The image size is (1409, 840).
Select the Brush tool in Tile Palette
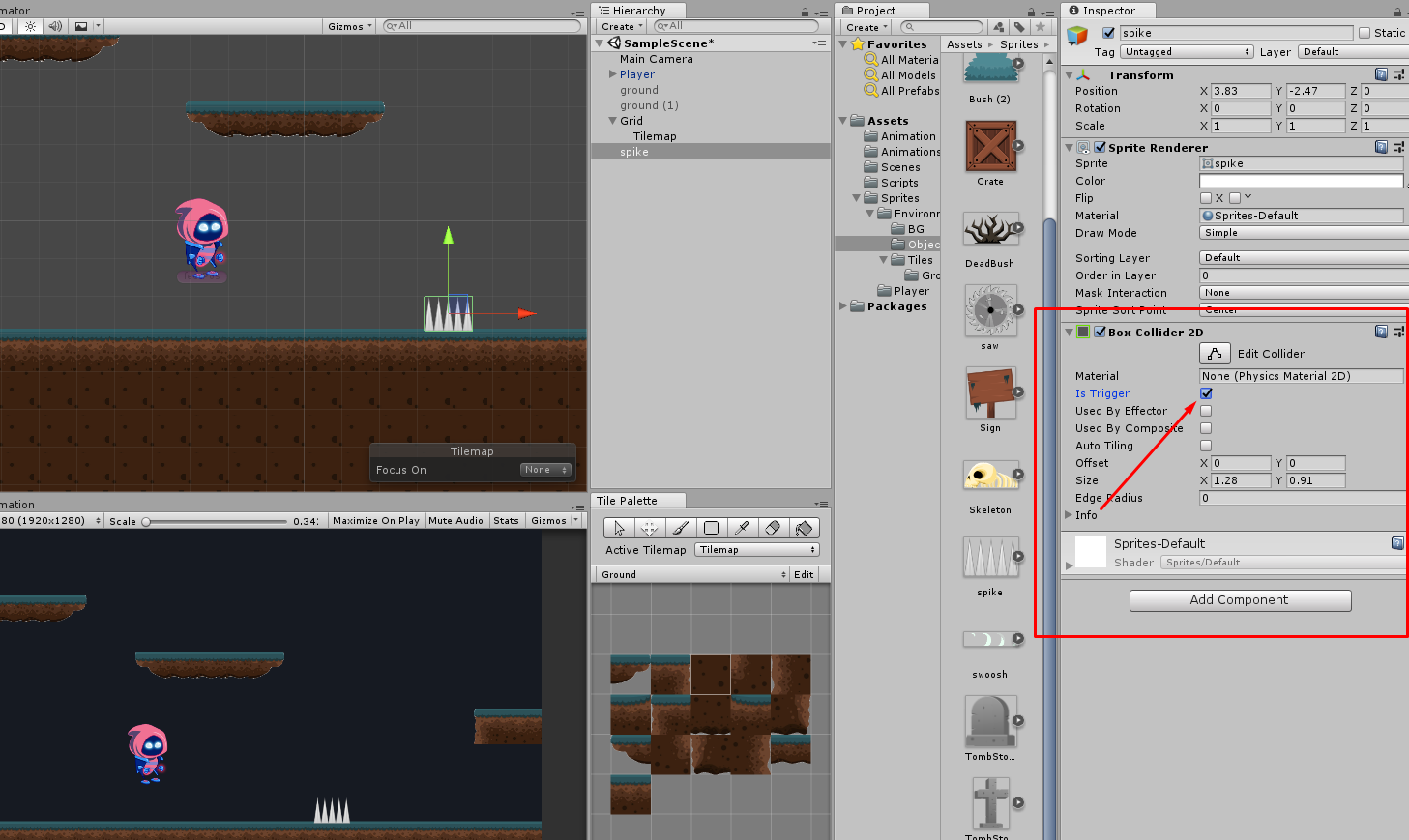680,528
